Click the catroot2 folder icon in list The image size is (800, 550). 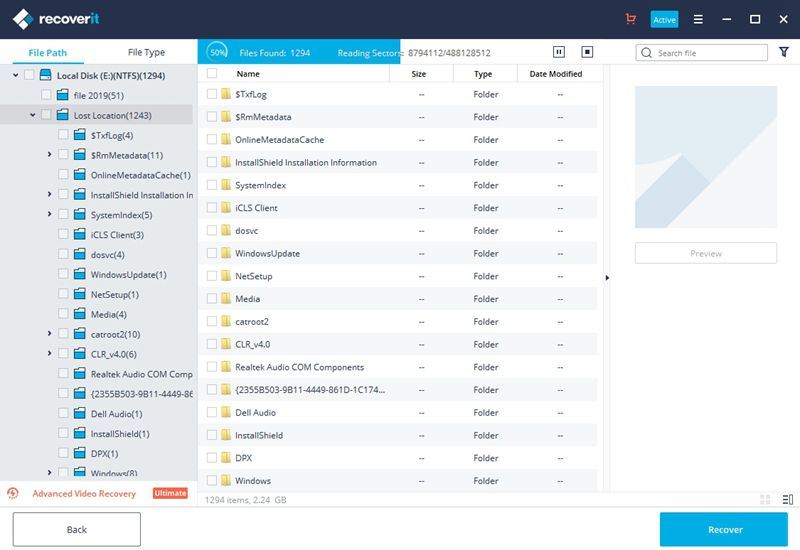tap(226, 321)
